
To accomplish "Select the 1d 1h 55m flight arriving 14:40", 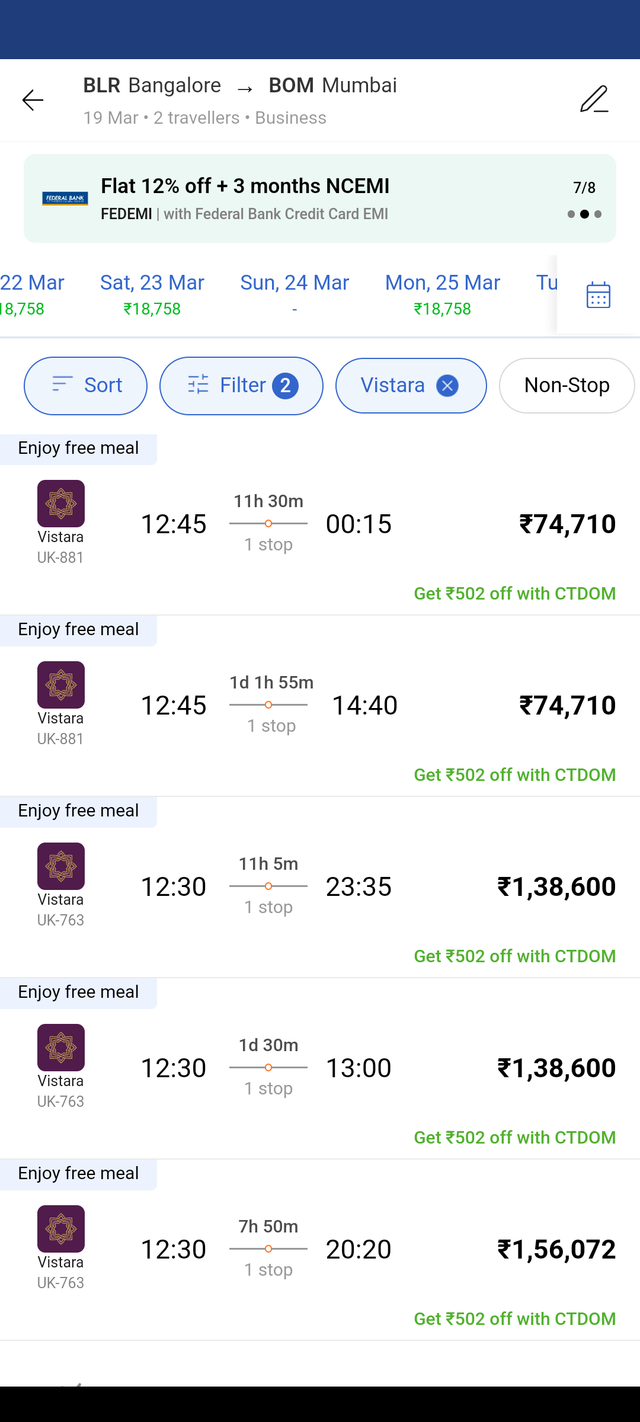I will (320, 706).
